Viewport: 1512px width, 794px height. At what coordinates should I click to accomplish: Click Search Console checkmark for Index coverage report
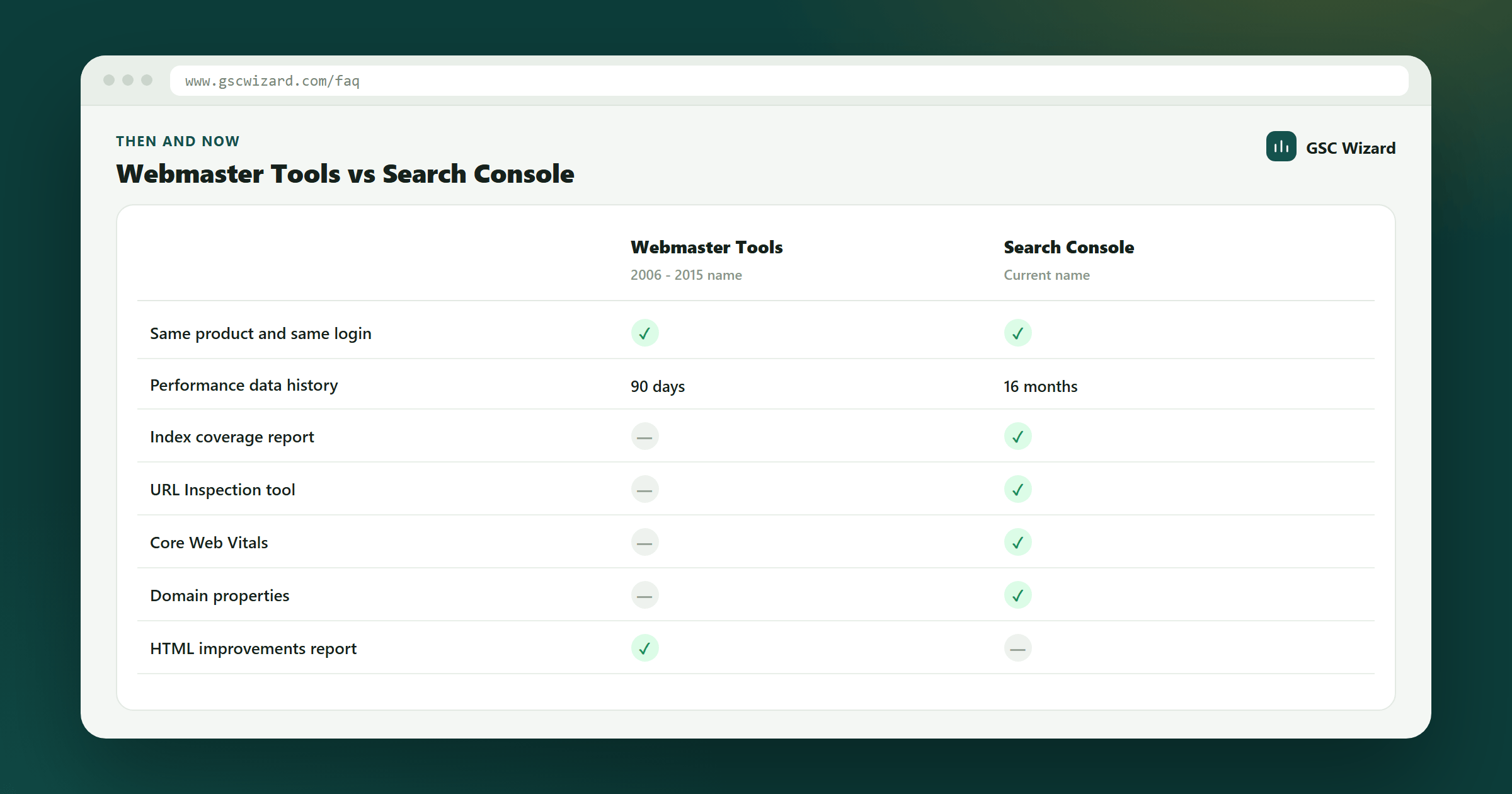1017,436
